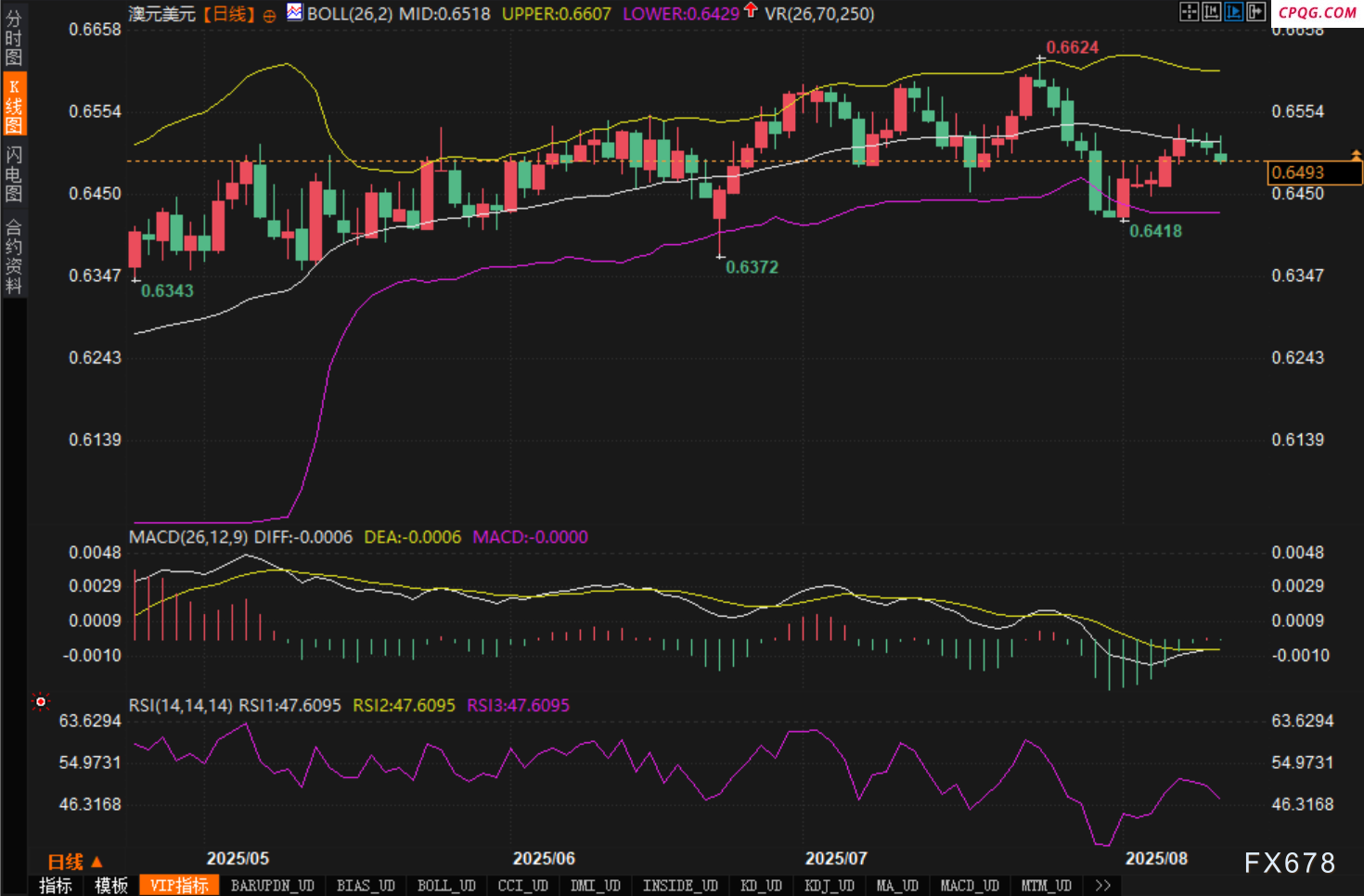Screen dimensions: 1364x896
Task: Open the 指标 indicator menu
Action: pos(56,886)
